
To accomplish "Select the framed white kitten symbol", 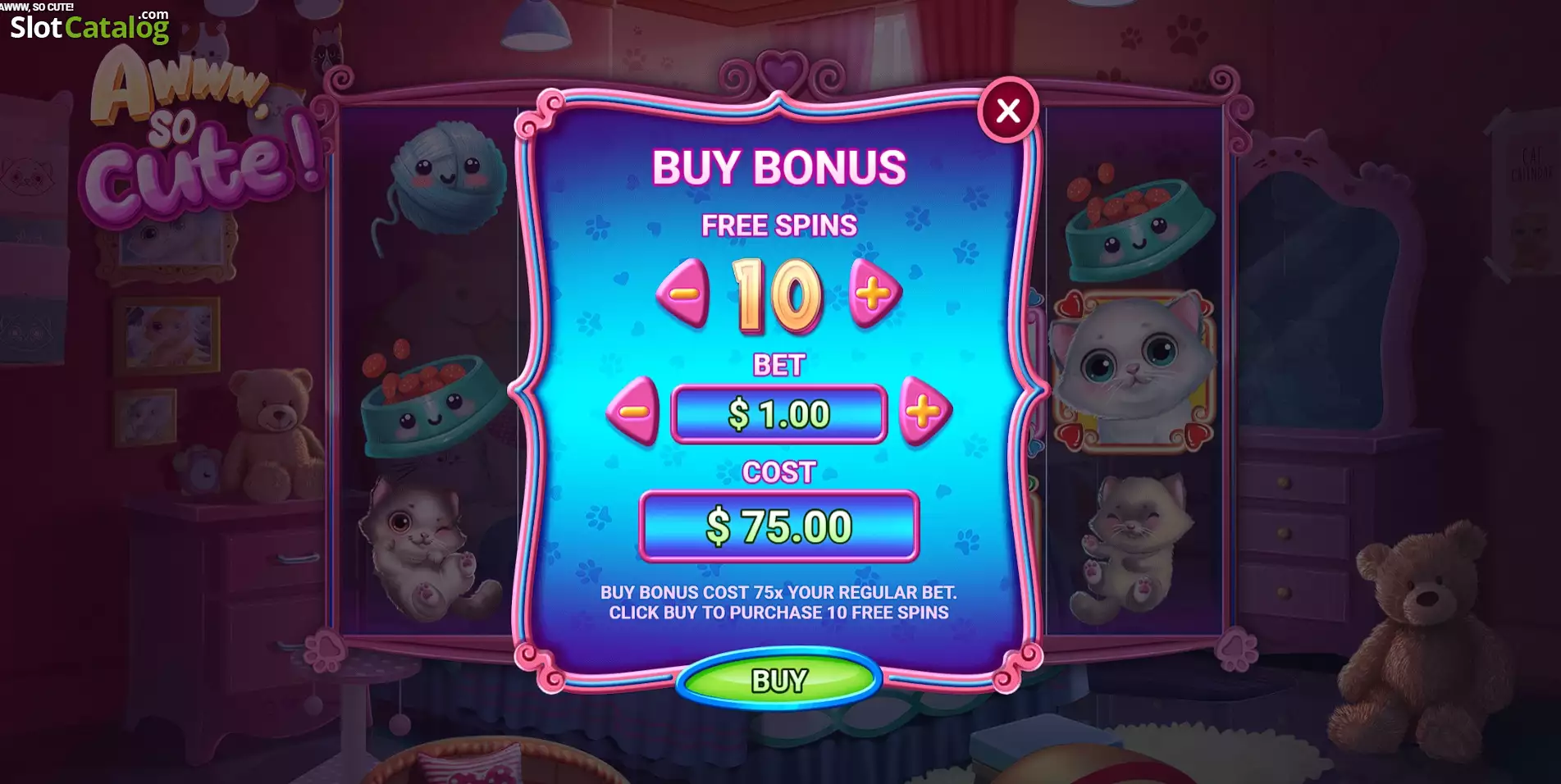I will tap(1134, 371).
